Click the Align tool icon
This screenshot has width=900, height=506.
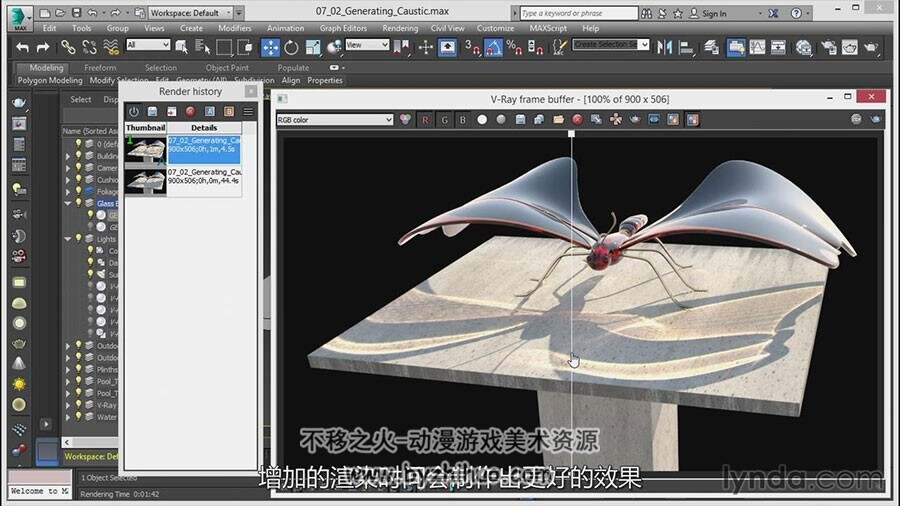685,47
